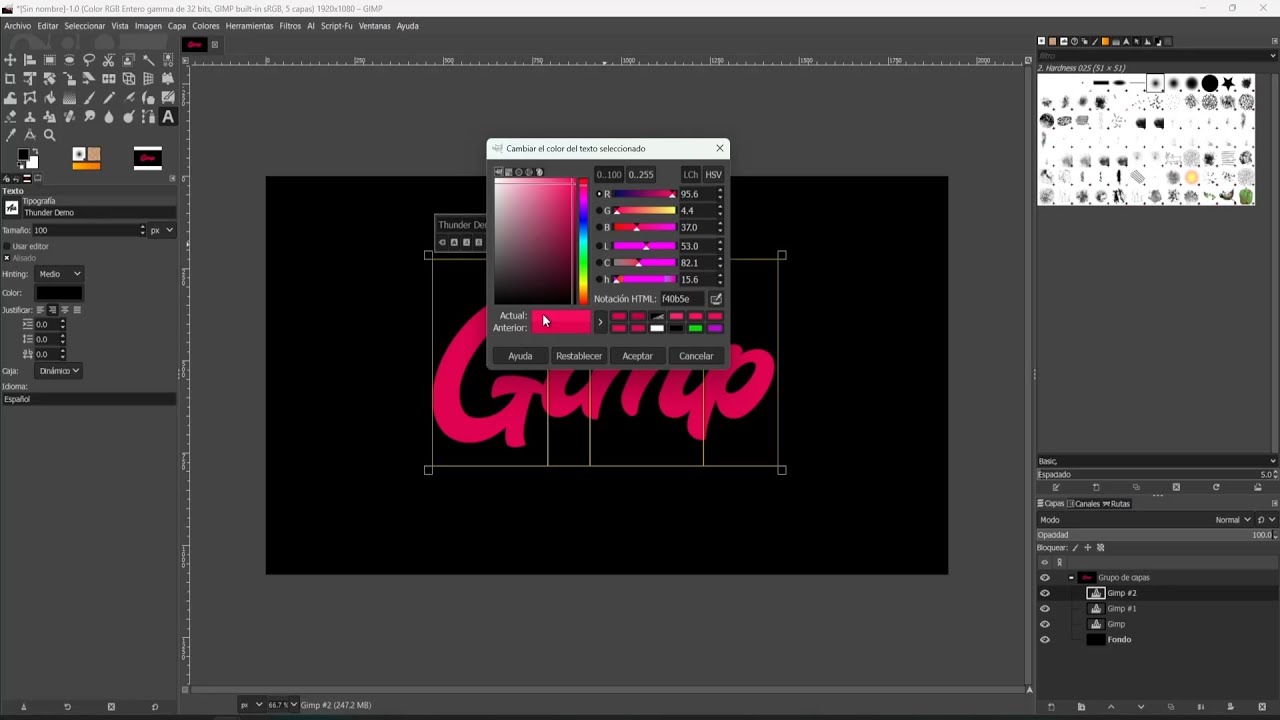Image resolution: width=1280 pixels, height=720 pixels.
Task: Open the size unit px dropdown
Action: (162, 230)
